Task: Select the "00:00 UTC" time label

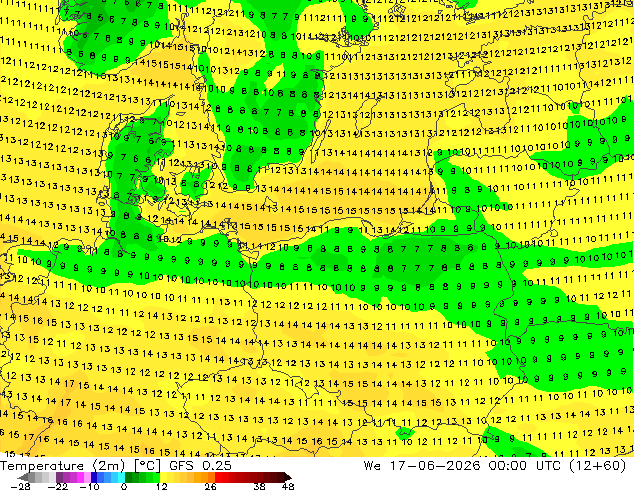Action: click(526, 466)
